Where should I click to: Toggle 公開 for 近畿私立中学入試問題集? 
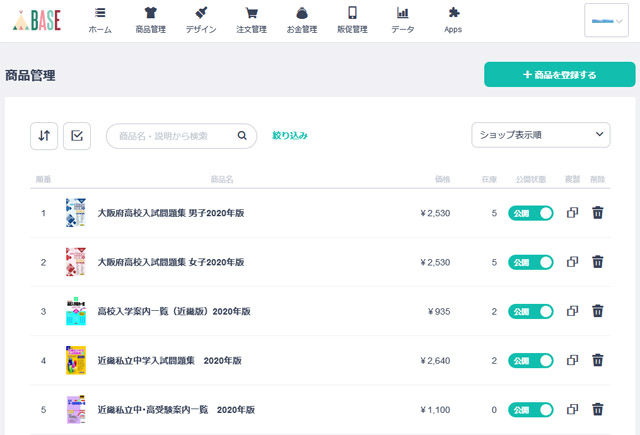pyautogui.click(x=531, y=360)
